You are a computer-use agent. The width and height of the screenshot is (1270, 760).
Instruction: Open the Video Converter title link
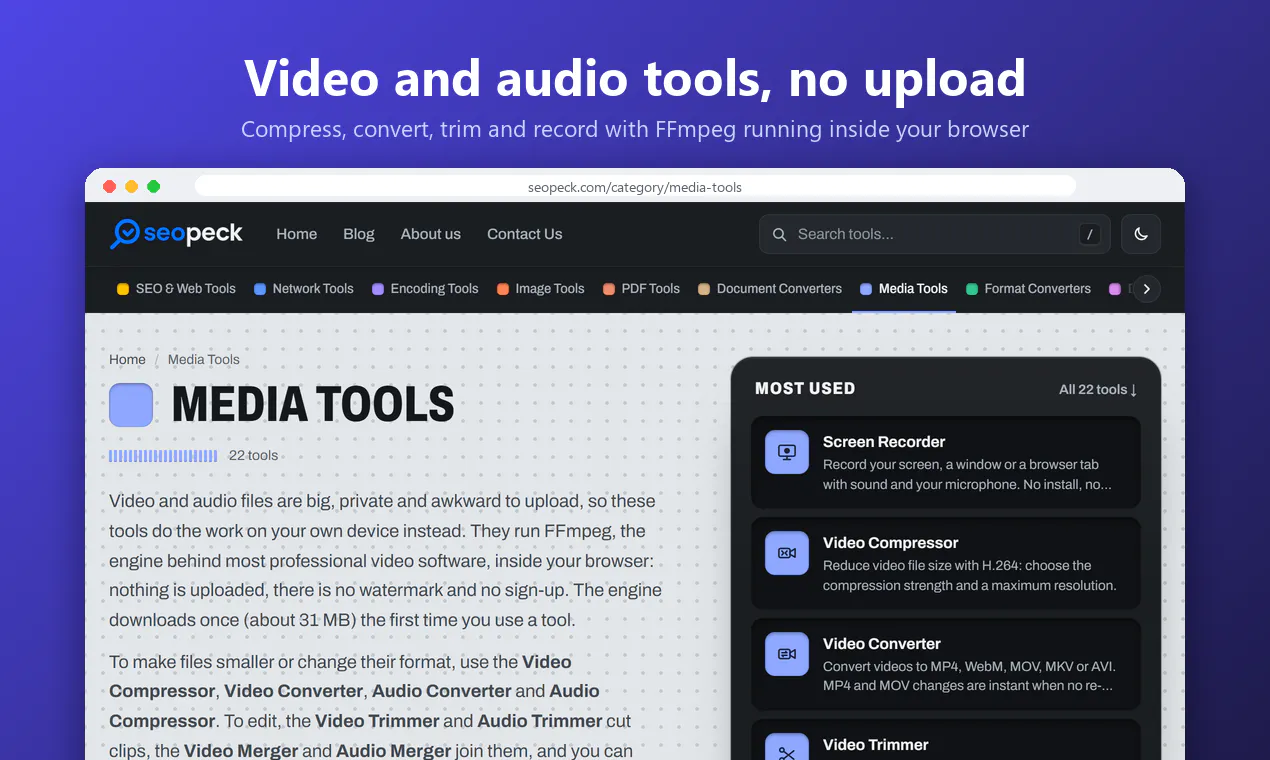coord(882,644)
